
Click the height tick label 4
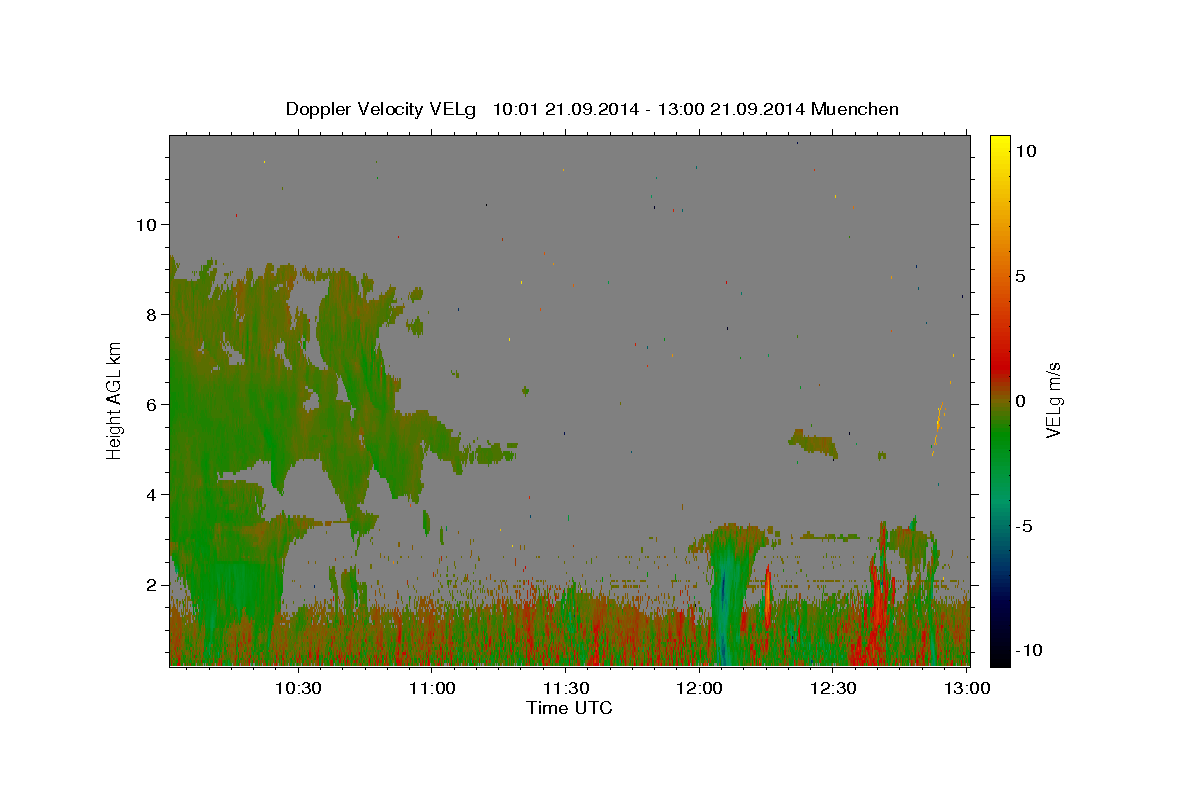point(151,494)
